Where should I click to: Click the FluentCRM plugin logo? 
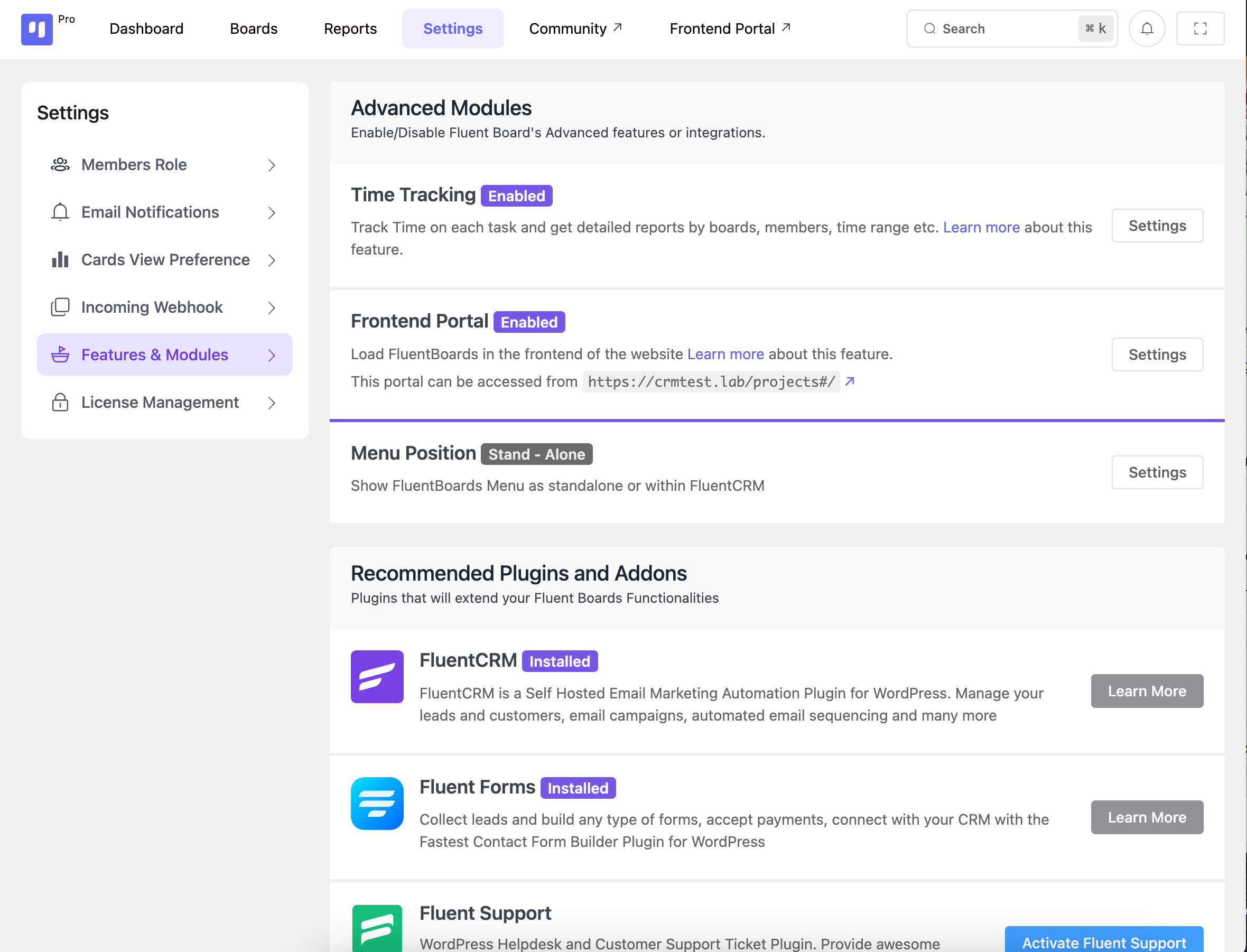tap(377, 677)
